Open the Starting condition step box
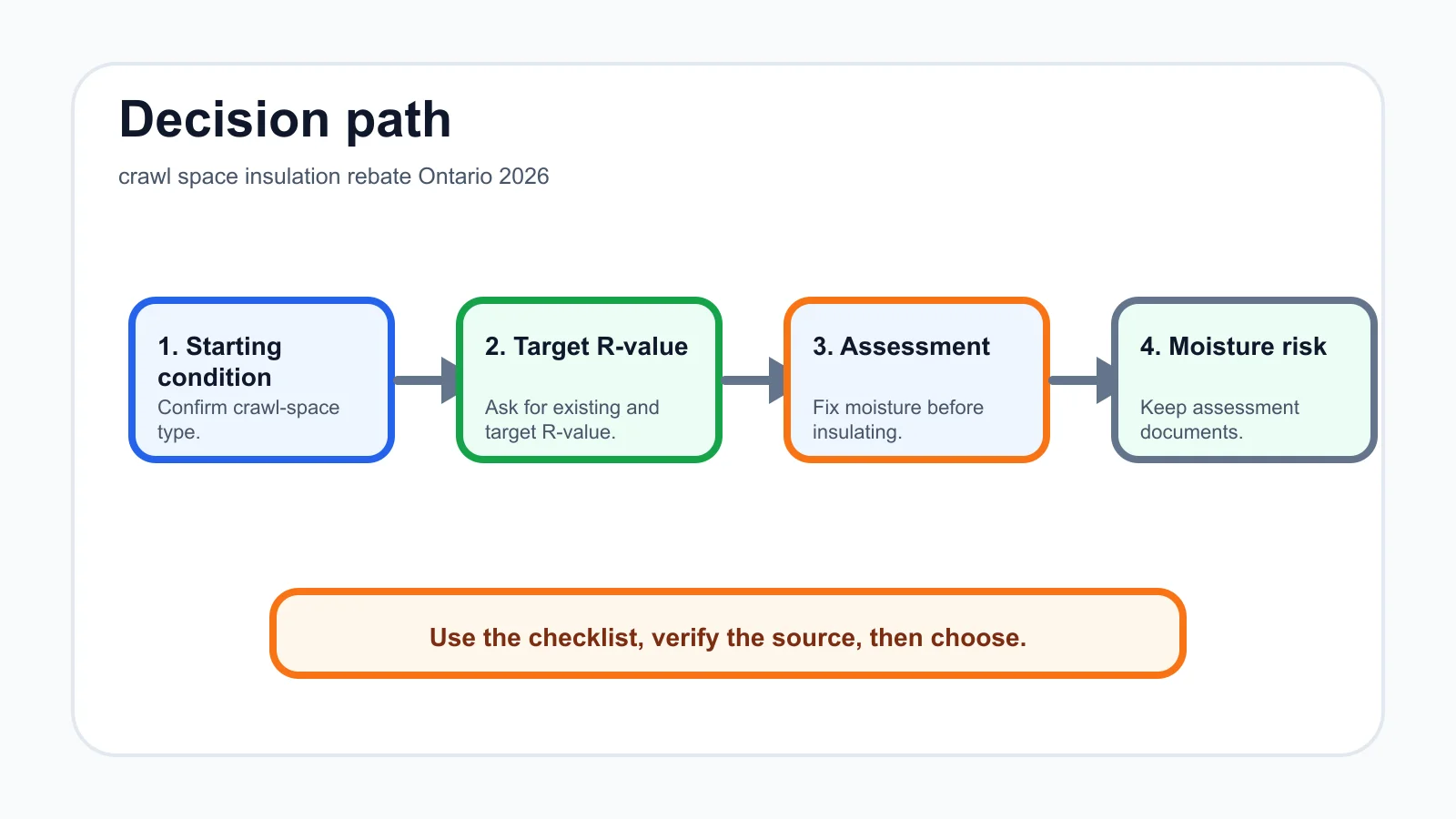Screen dimensions: 1456x819 [x=262, y=379]
